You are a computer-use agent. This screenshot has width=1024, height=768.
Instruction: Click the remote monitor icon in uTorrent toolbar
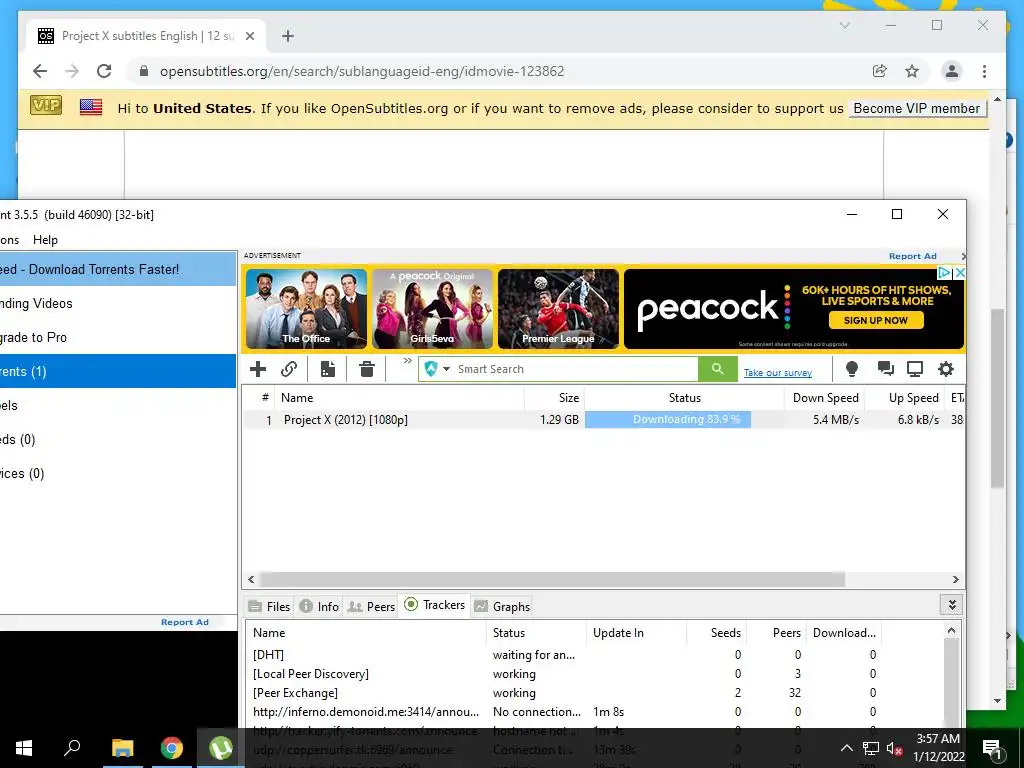coord(915,369)
